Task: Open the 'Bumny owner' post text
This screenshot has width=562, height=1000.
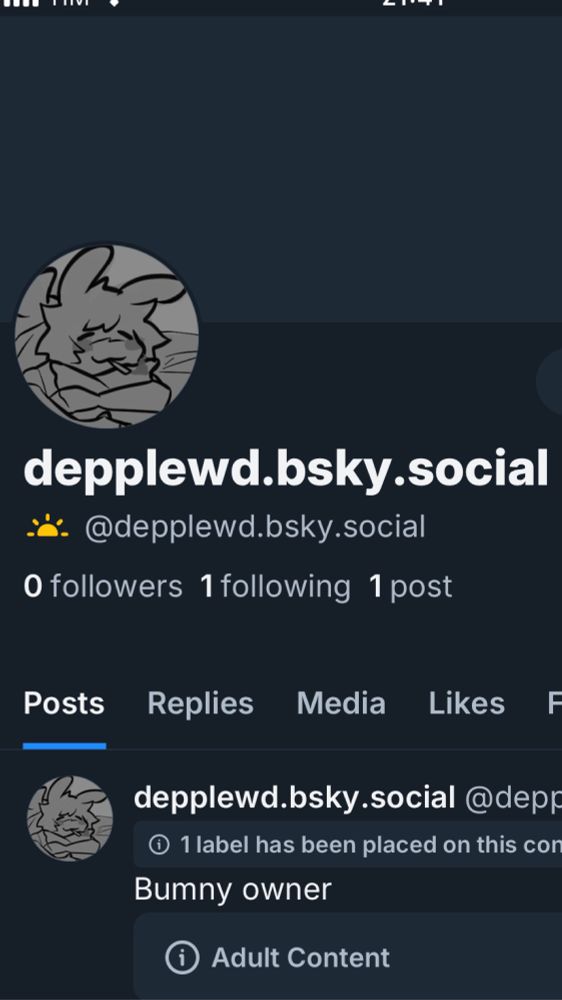Action: [233, 889]
